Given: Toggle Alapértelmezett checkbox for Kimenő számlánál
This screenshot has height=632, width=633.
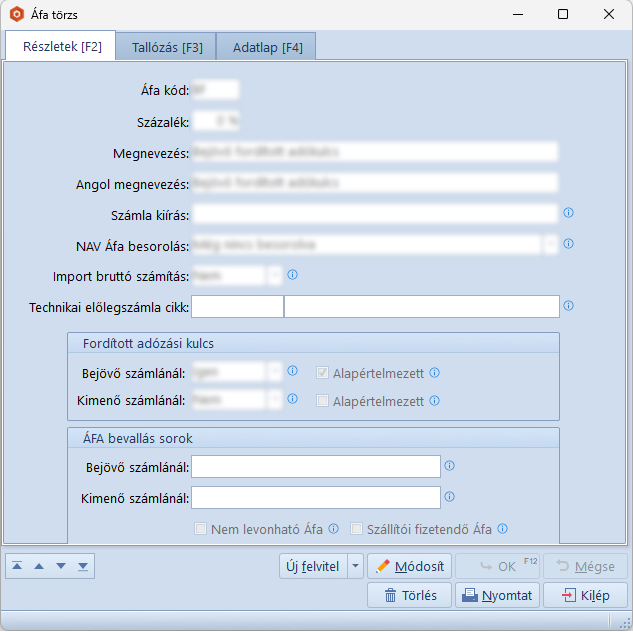Looking at the screenshot, I should 322,401.
